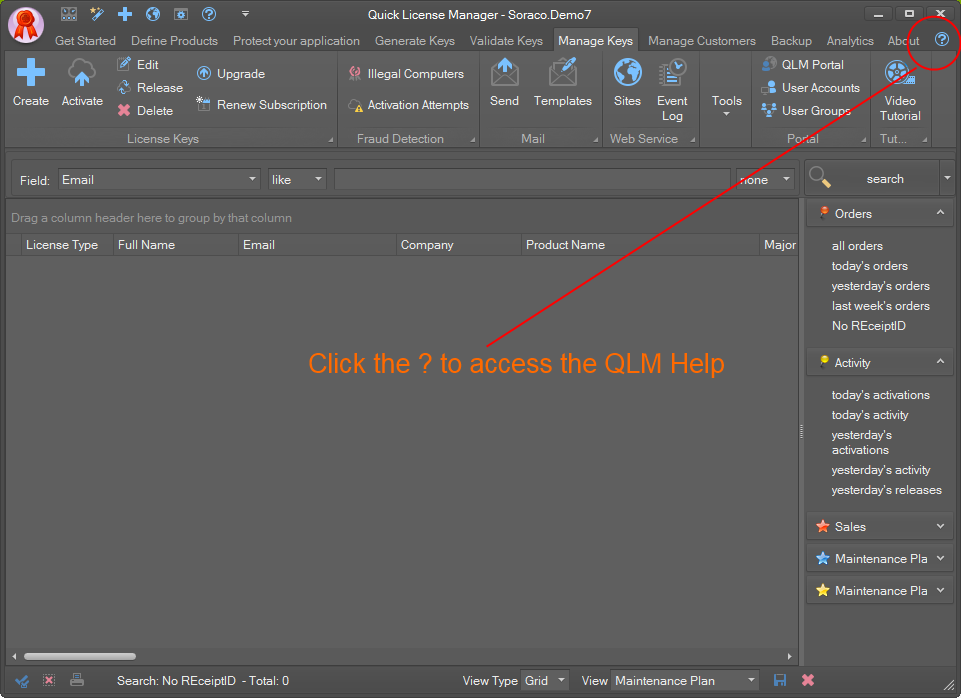The width and height of the screenshot is (961, 698).
Task: Switch to the Backup tab
Action: 791,40
